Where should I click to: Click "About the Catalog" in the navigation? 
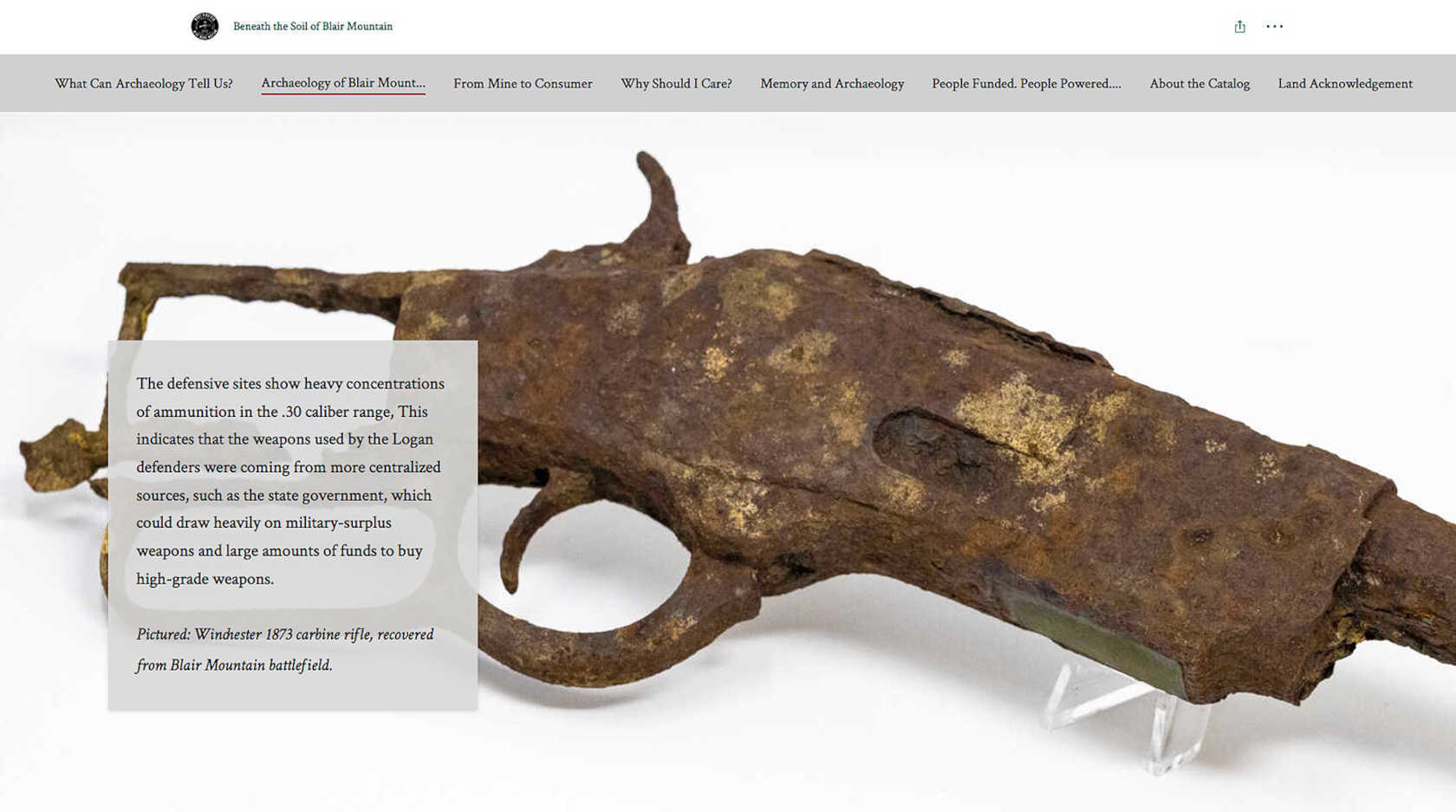click(x=1199, y=83)
